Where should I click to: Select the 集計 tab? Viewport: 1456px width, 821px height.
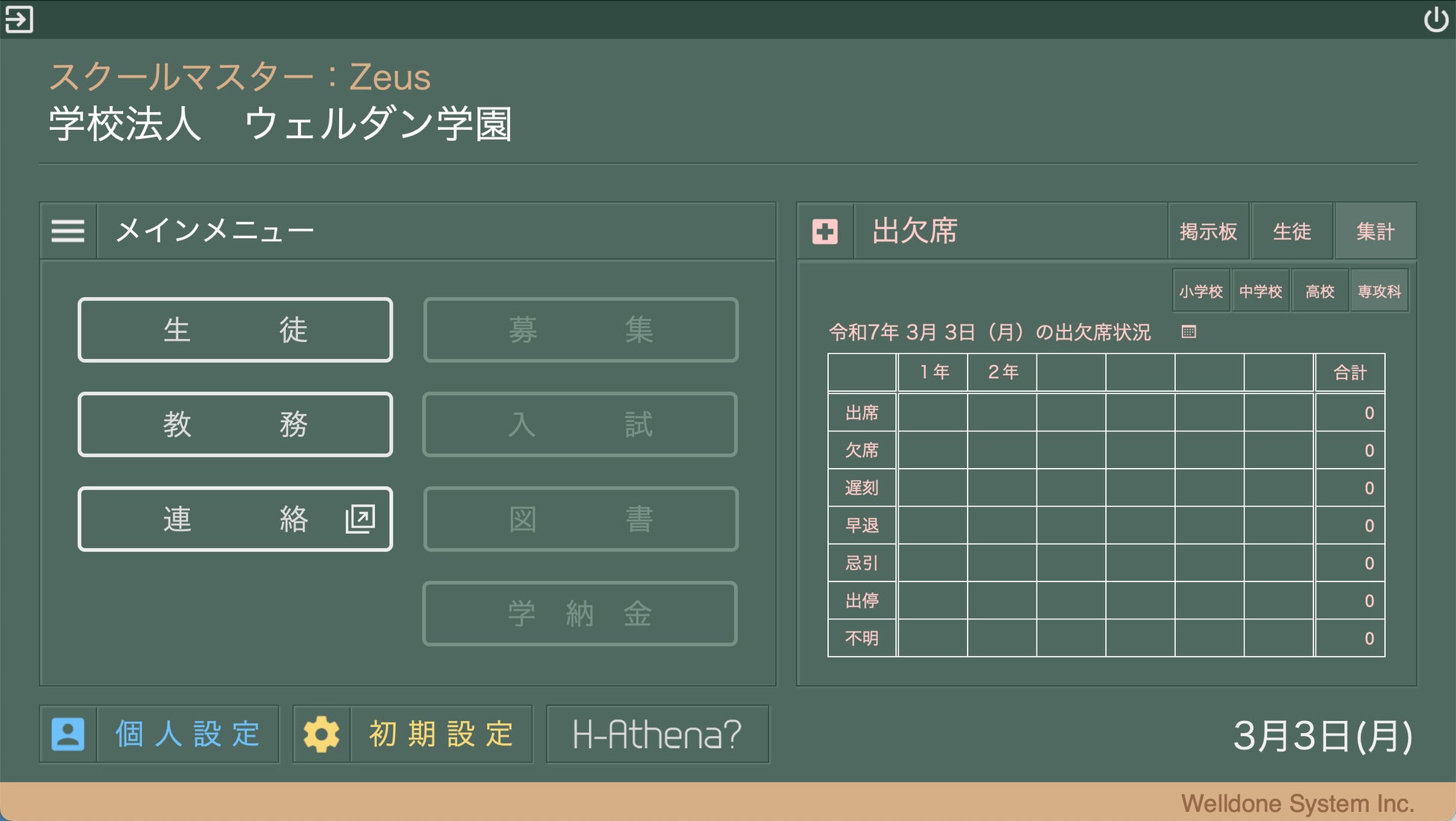coord(1375,231)
